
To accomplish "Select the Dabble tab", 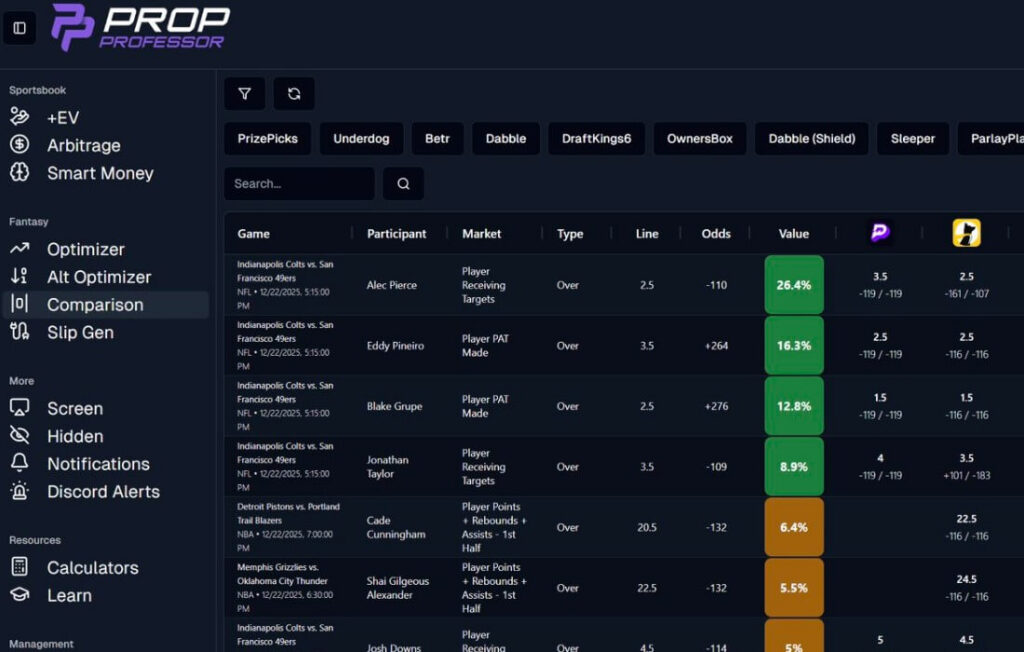I will pyautogui.click(x=506, y=139).
